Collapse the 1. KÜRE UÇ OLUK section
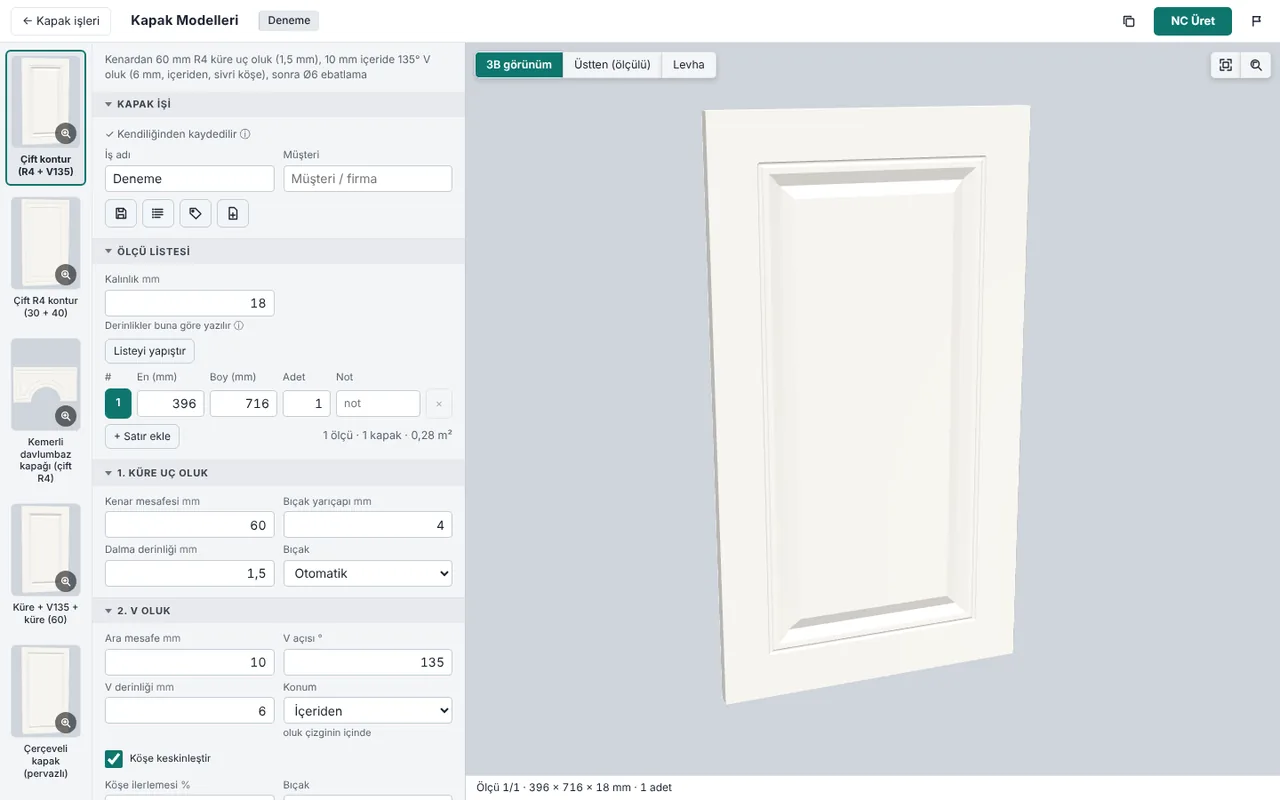The width and height of the screenshot is (1280, 800). [x=278, y=473]
